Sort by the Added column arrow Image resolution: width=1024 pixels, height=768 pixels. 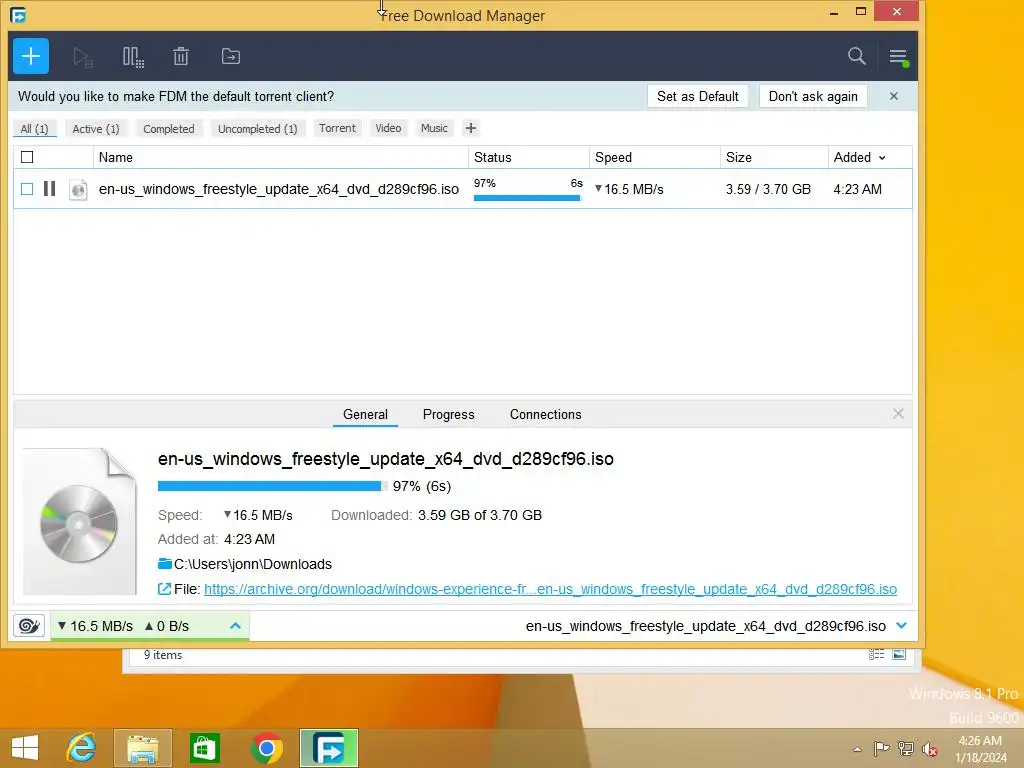[x=882, y=158]
